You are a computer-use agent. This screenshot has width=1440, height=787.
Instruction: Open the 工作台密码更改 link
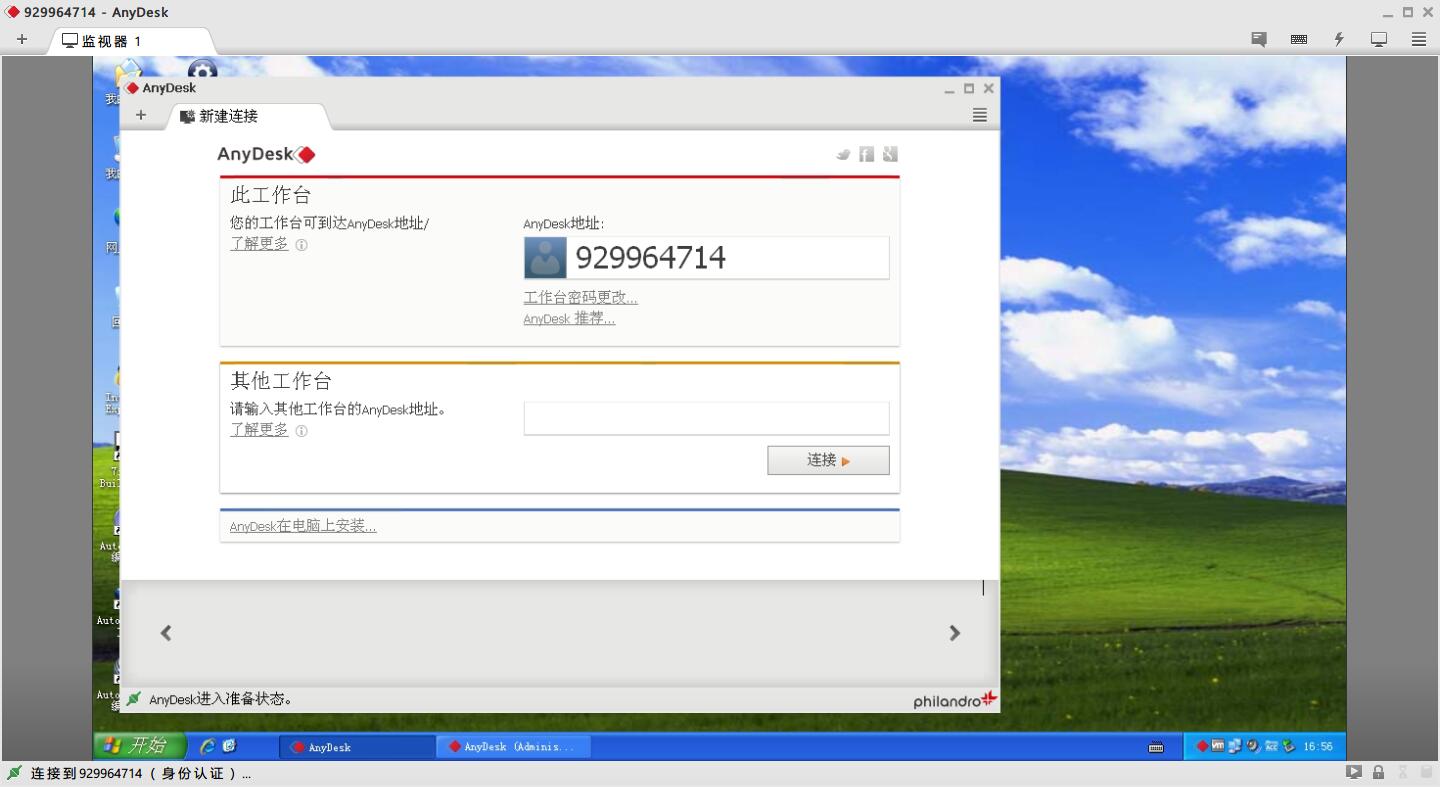pyautogui.click(x=580, y=297)
